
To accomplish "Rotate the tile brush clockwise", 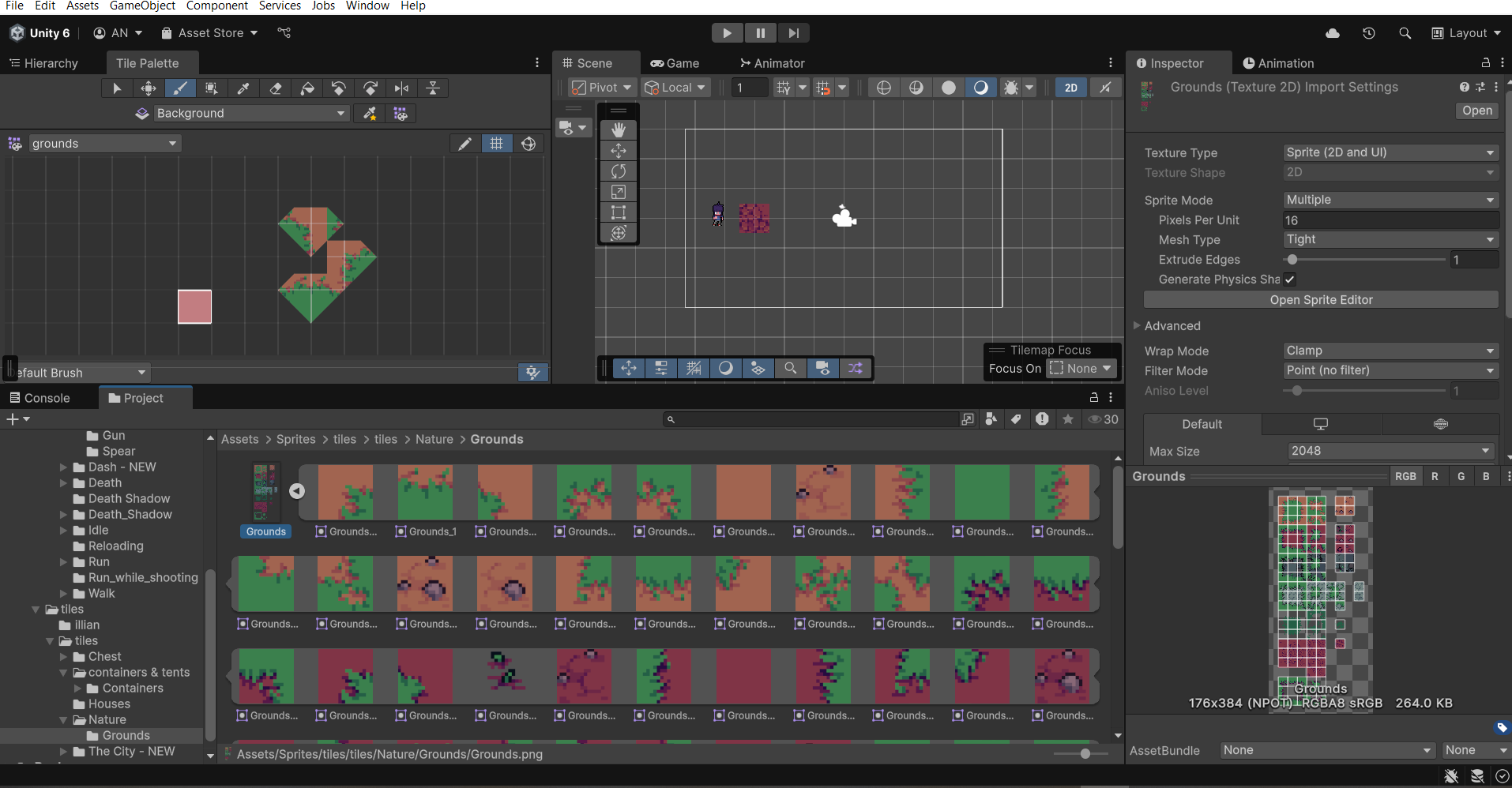I will point(370,88).
